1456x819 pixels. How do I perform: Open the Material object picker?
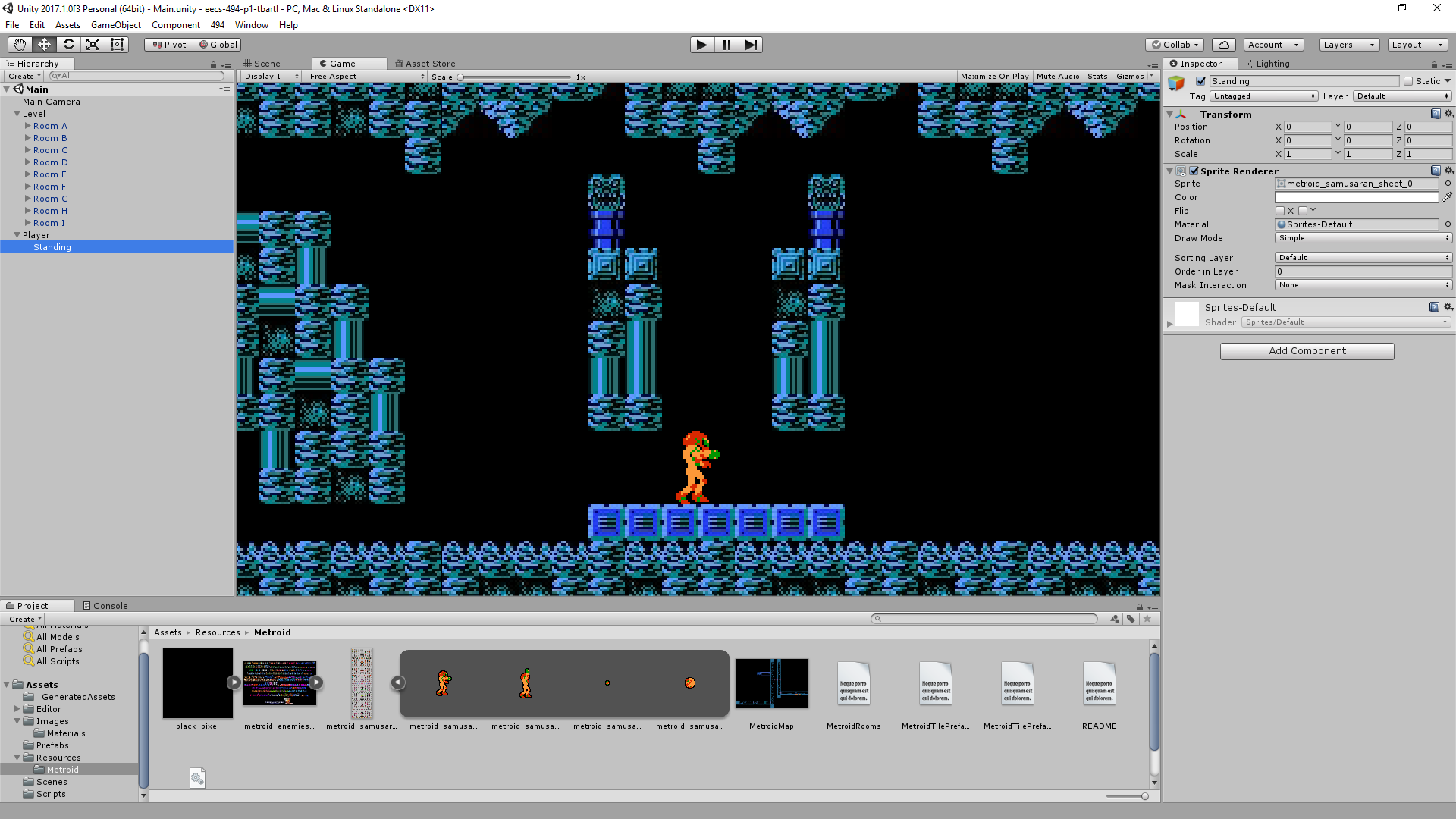pyautogui.click(x=1448, y=224)
